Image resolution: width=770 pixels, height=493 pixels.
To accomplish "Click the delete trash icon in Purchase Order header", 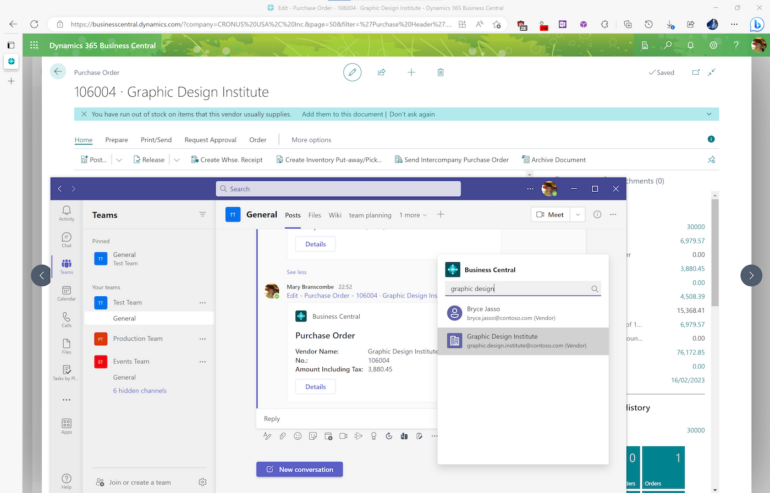I will point(440,72).
